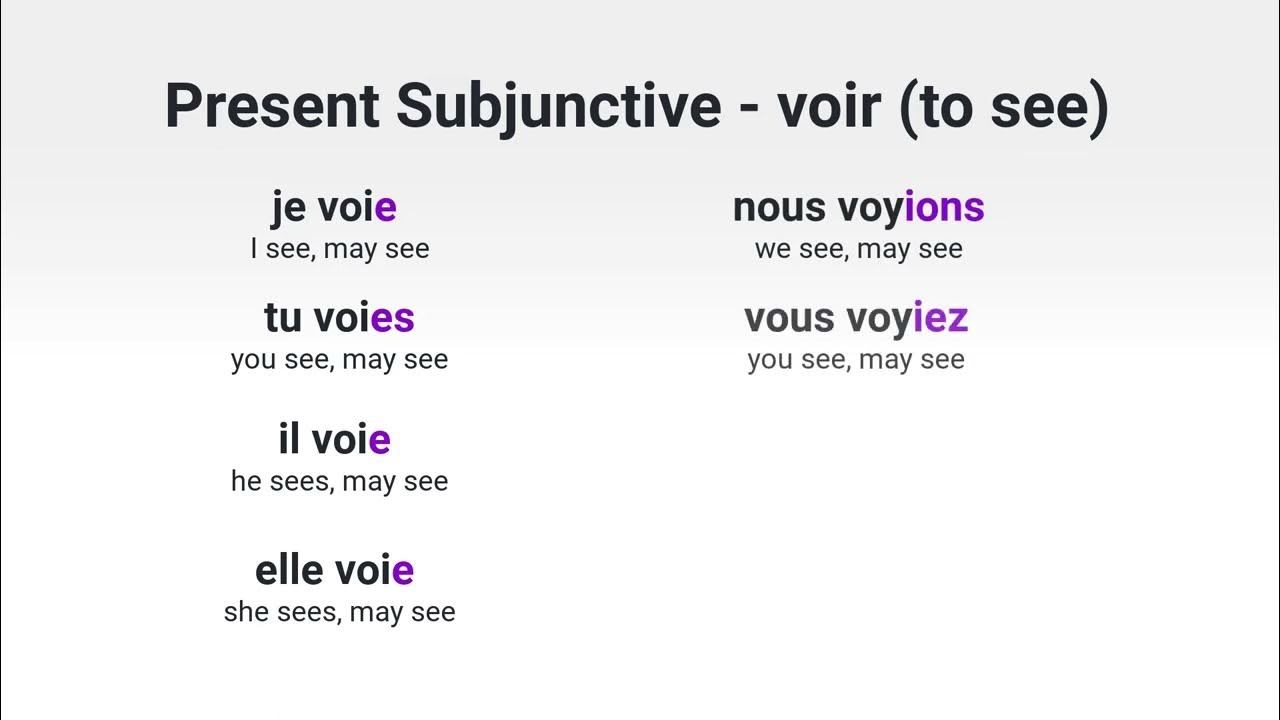Click the translation she sees, may see

[339, 612]
